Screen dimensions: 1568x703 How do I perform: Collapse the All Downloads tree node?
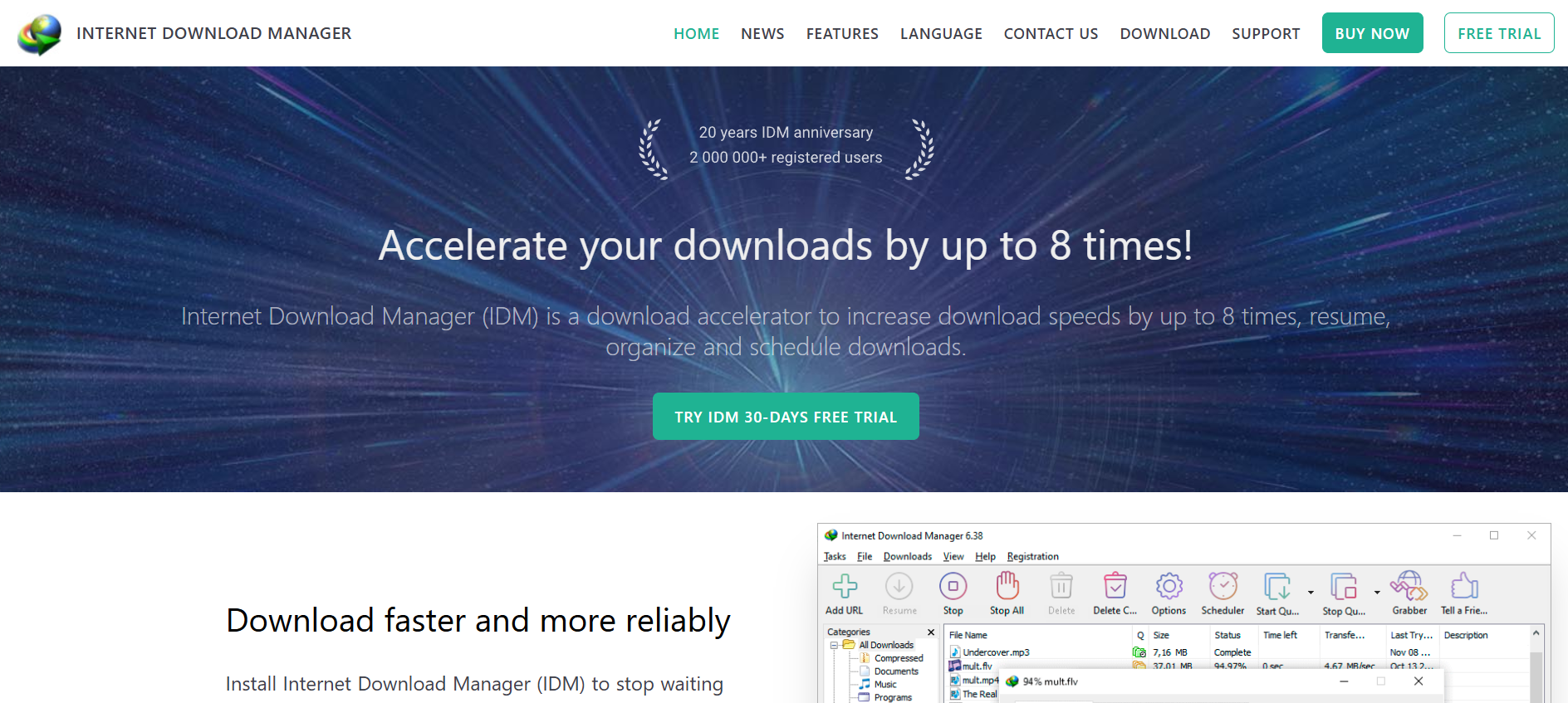coord(834,645)
